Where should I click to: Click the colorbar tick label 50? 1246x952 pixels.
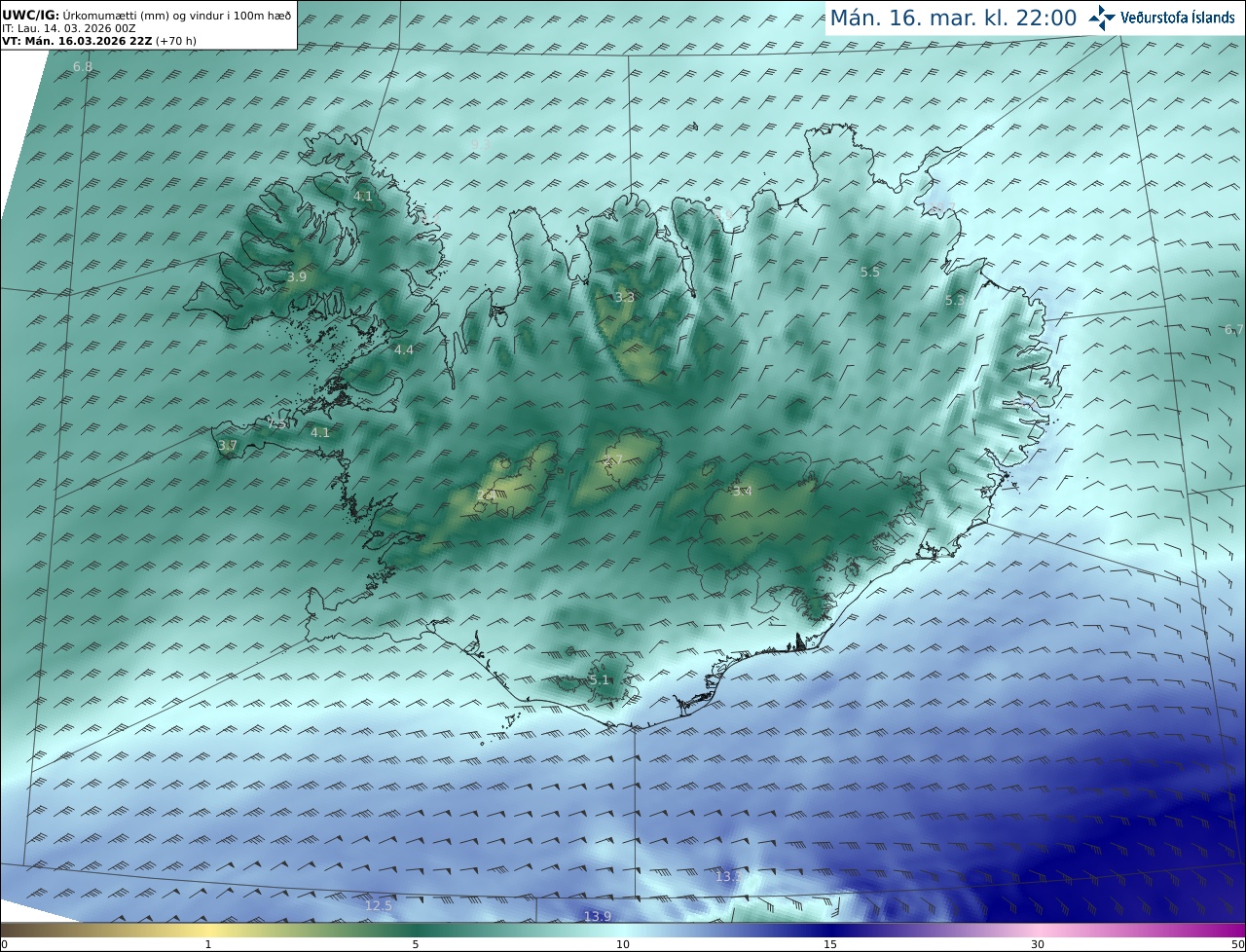1238,944
